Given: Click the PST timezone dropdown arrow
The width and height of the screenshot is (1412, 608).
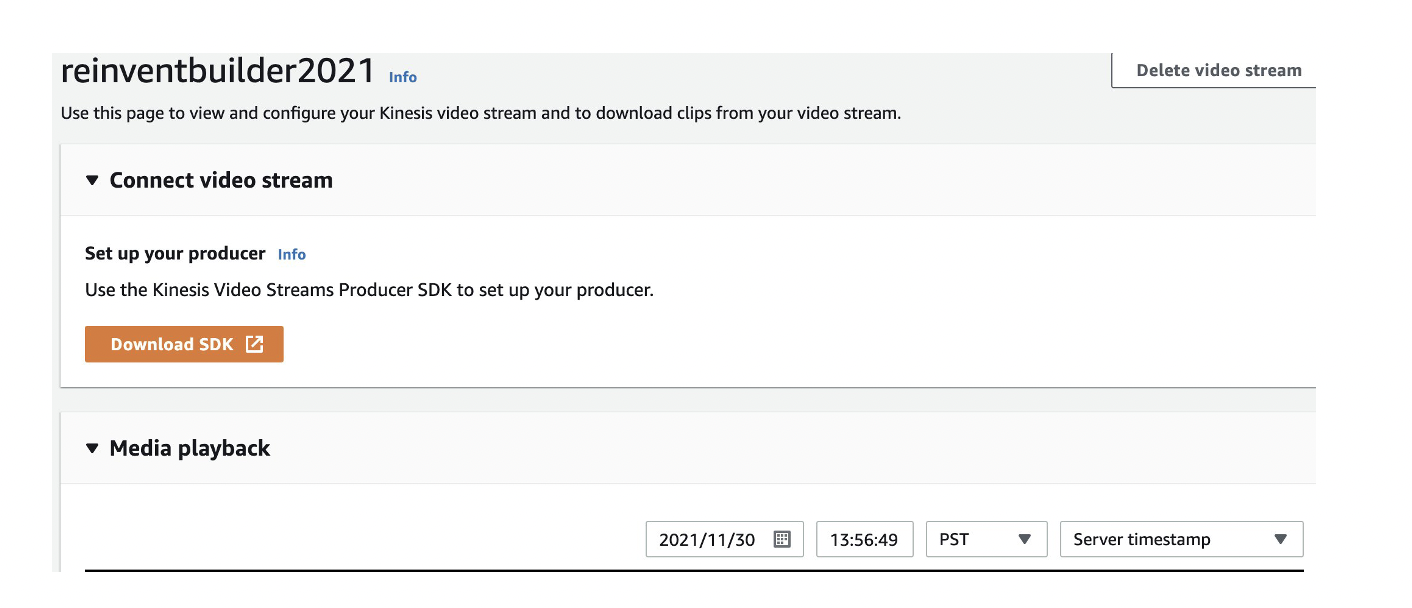Looking at the screenshot, I should [x=1024, y=539].
